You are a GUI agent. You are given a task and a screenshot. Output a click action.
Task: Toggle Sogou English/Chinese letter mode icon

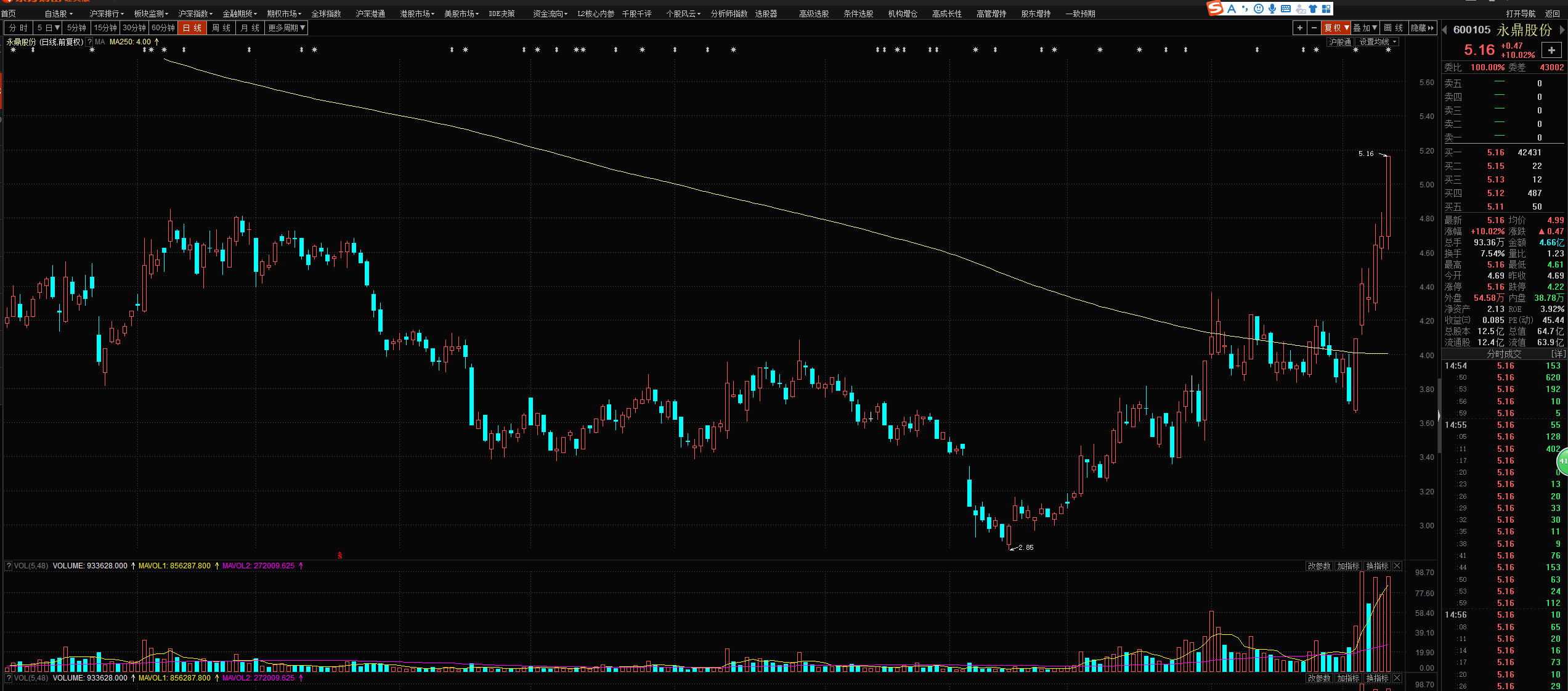point(1232,9)
